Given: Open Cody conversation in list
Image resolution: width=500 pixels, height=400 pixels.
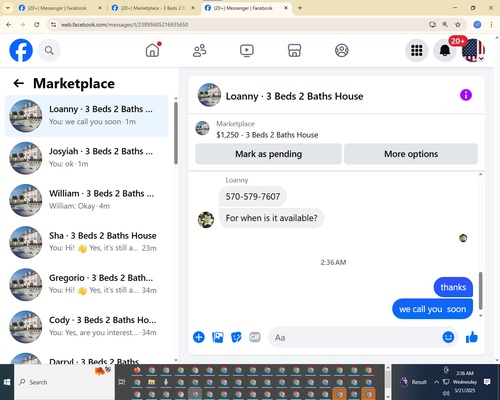Looking at the screenshot, I should click(x=86, y=327).
